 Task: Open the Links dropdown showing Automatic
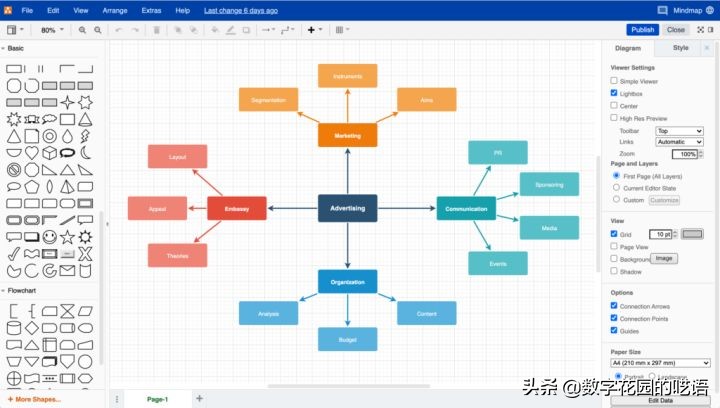(x=679, y=142)
